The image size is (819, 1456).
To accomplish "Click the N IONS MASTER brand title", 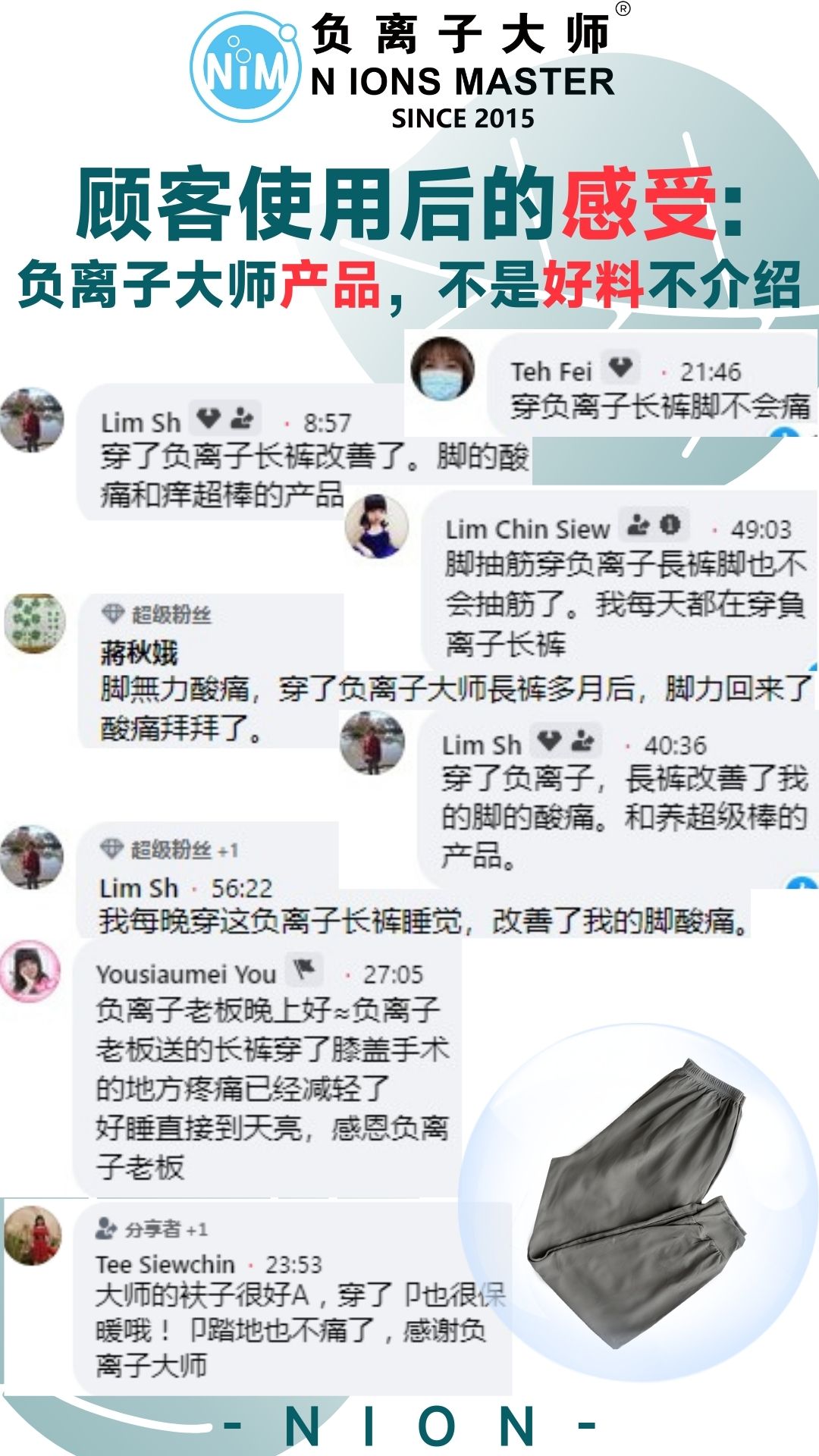I will 463,82.
